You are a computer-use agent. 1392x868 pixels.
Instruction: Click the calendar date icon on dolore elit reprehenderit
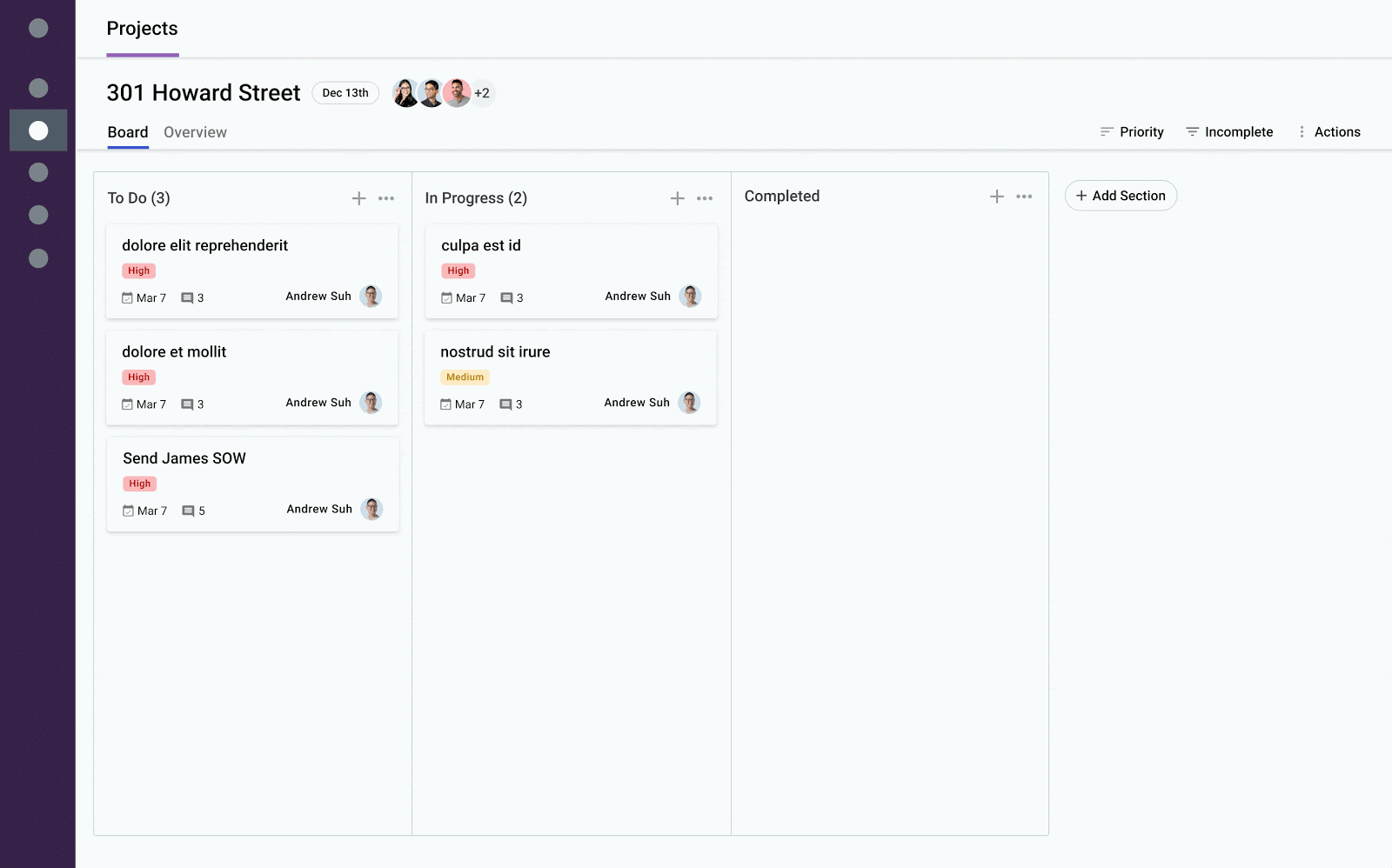128,298
